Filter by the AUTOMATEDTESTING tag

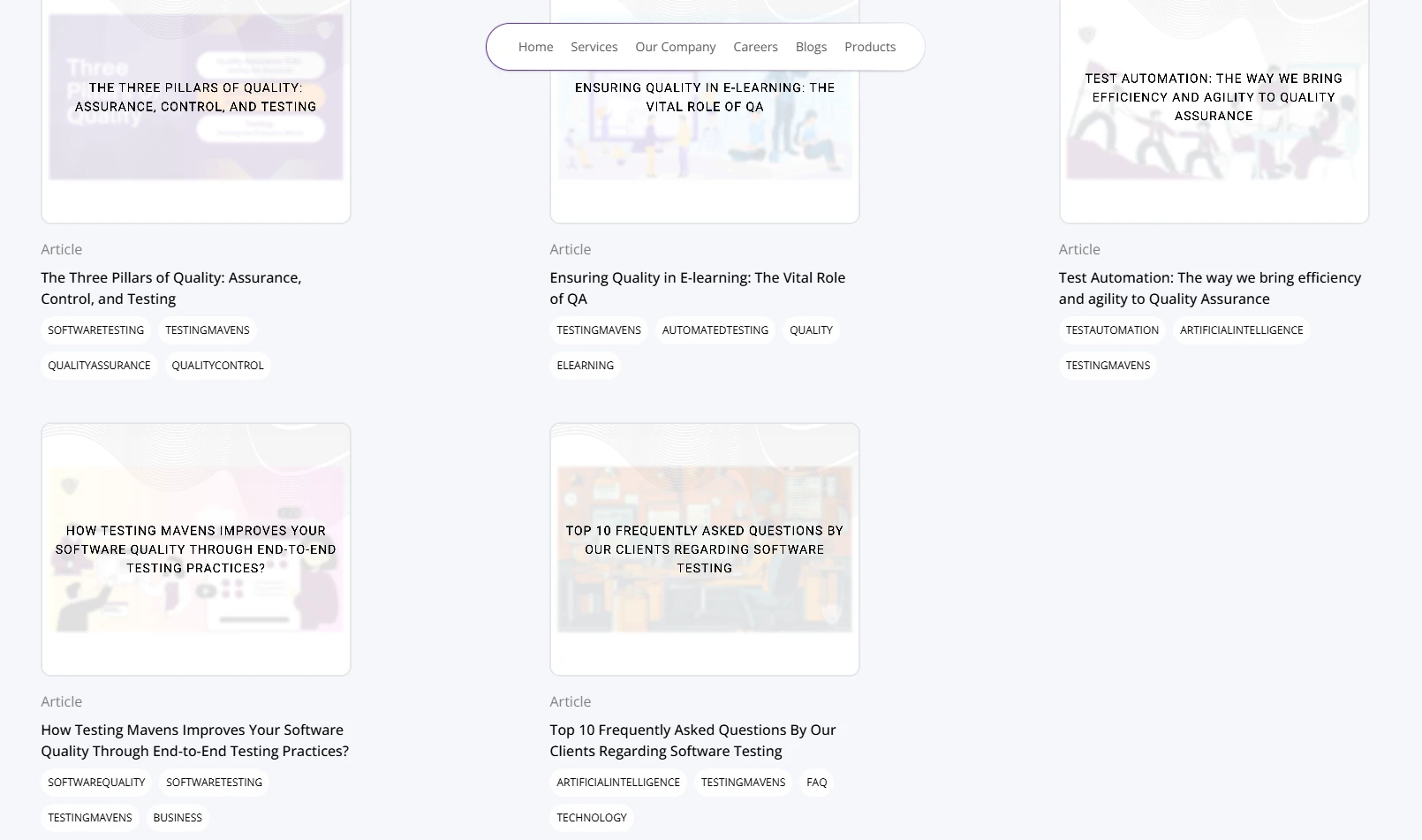point(715,330)
